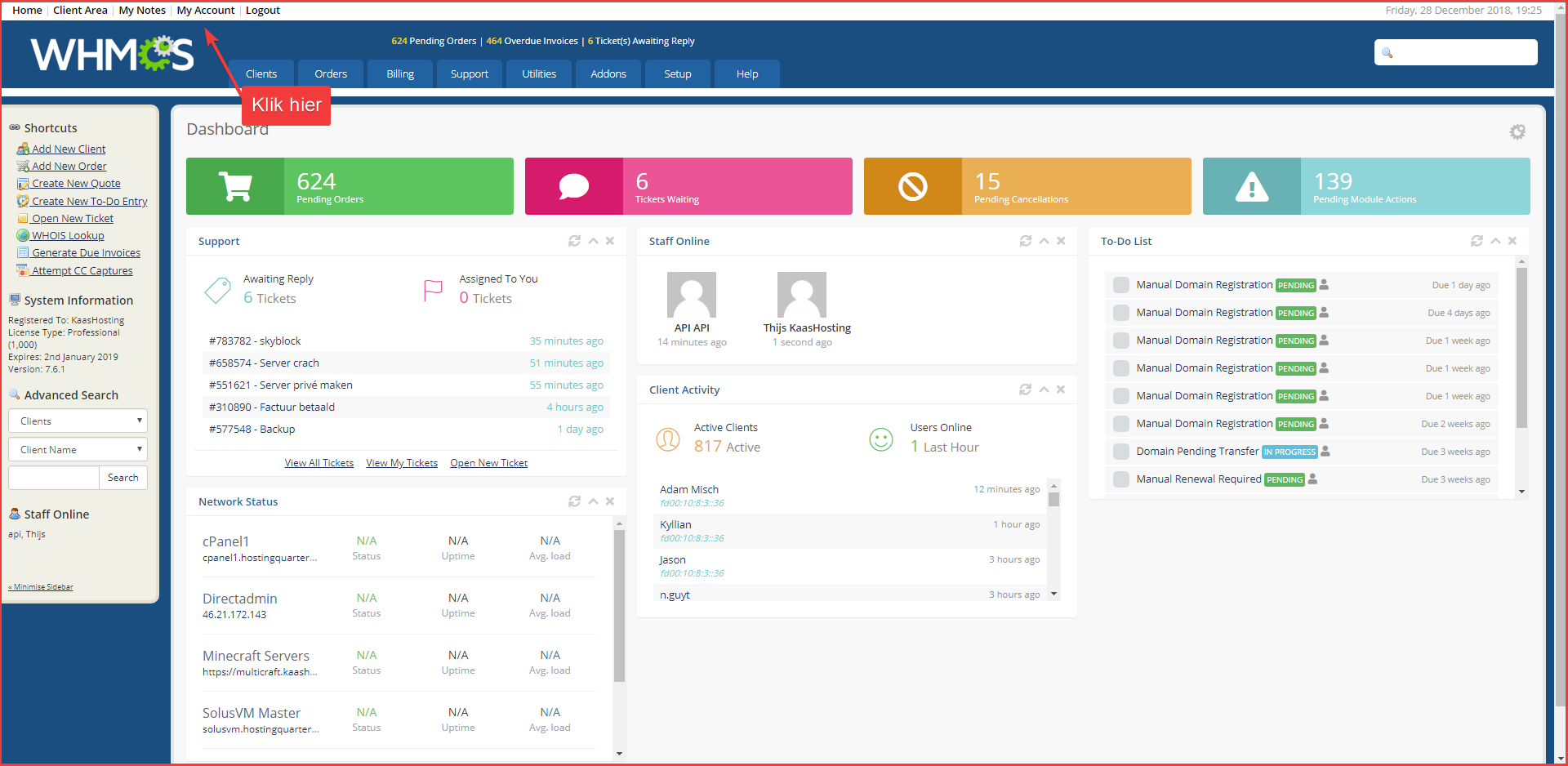
Task: Click Thijs KaasHosting staff avatar
Action: tap(801, 295)
